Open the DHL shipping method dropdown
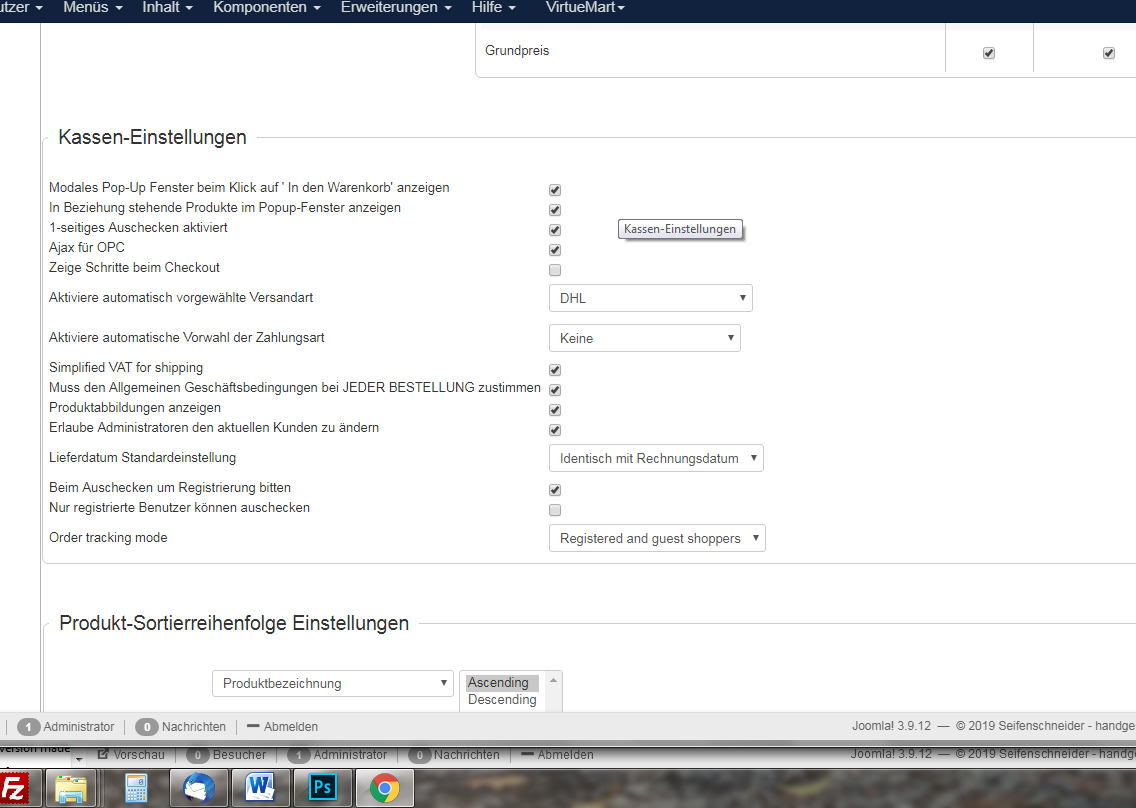The width and height of the screenshot is (1136, 808). coord(650,298)
